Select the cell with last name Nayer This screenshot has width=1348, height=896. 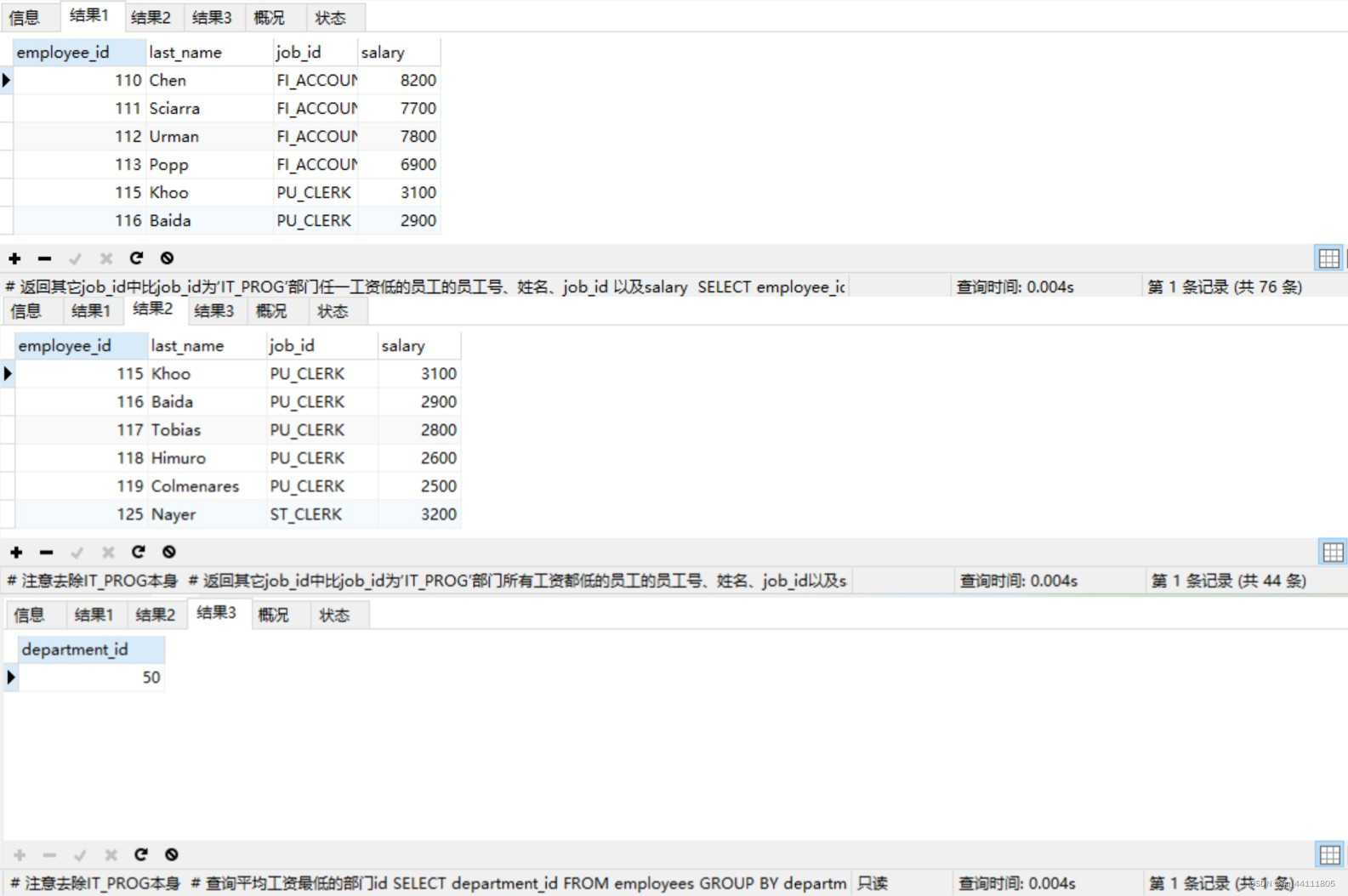(208, 514)
